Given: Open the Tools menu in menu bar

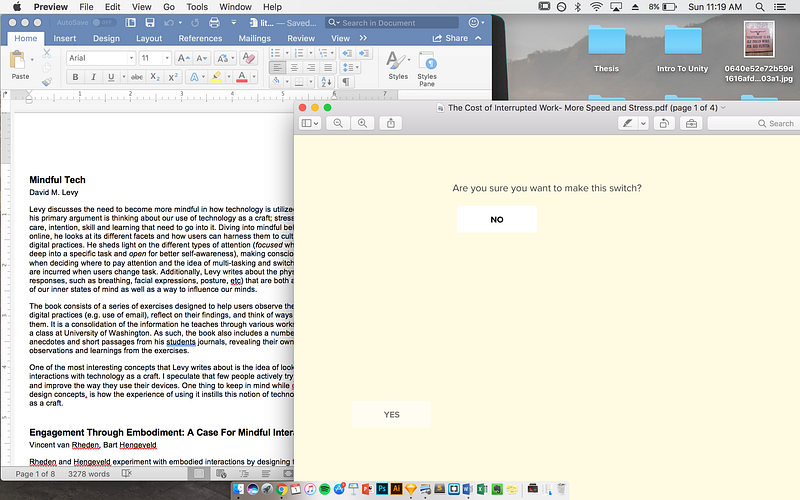Looking at the screenshot, I should 196,7.
